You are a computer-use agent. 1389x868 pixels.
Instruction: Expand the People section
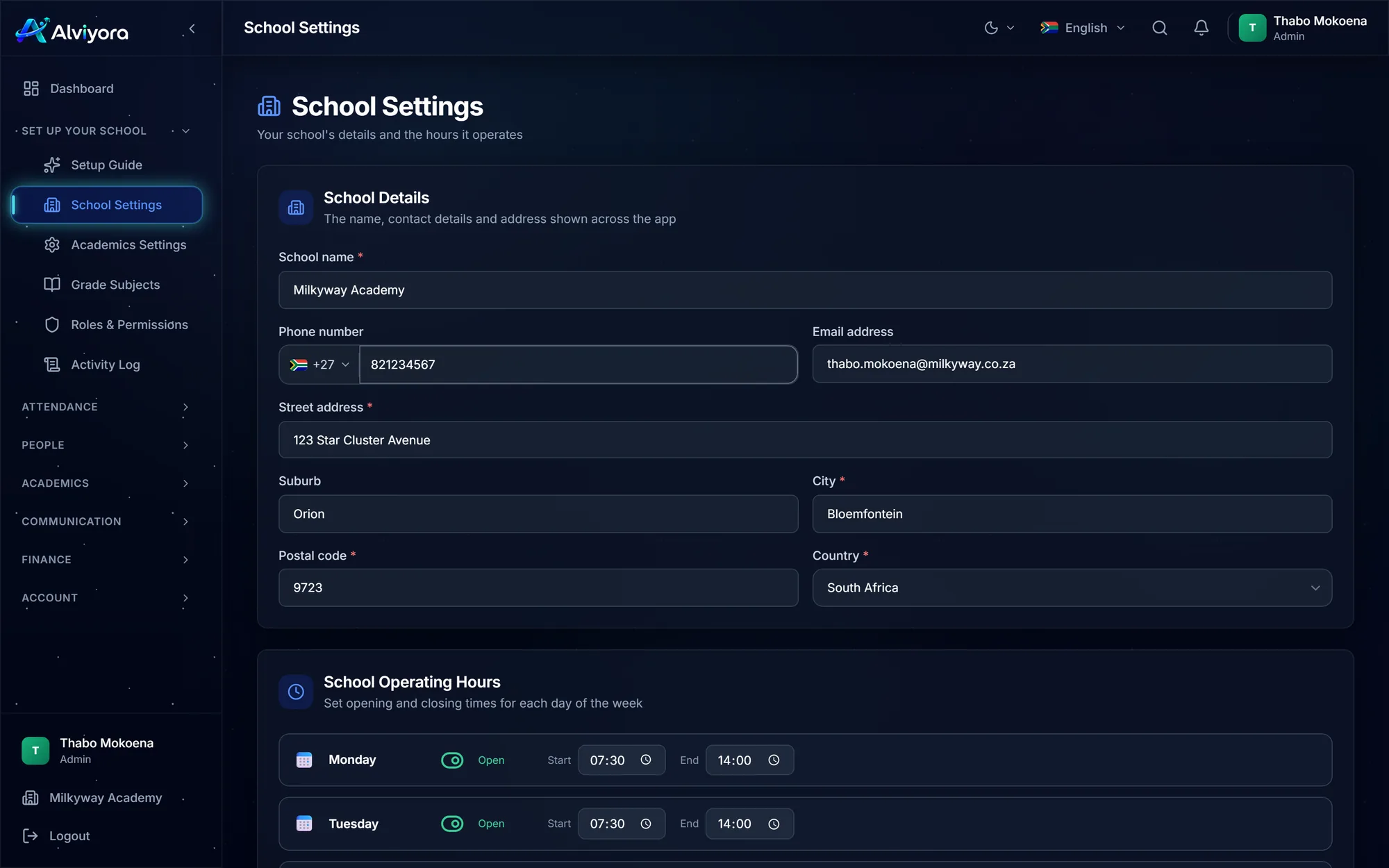click(x=106, y=445)
